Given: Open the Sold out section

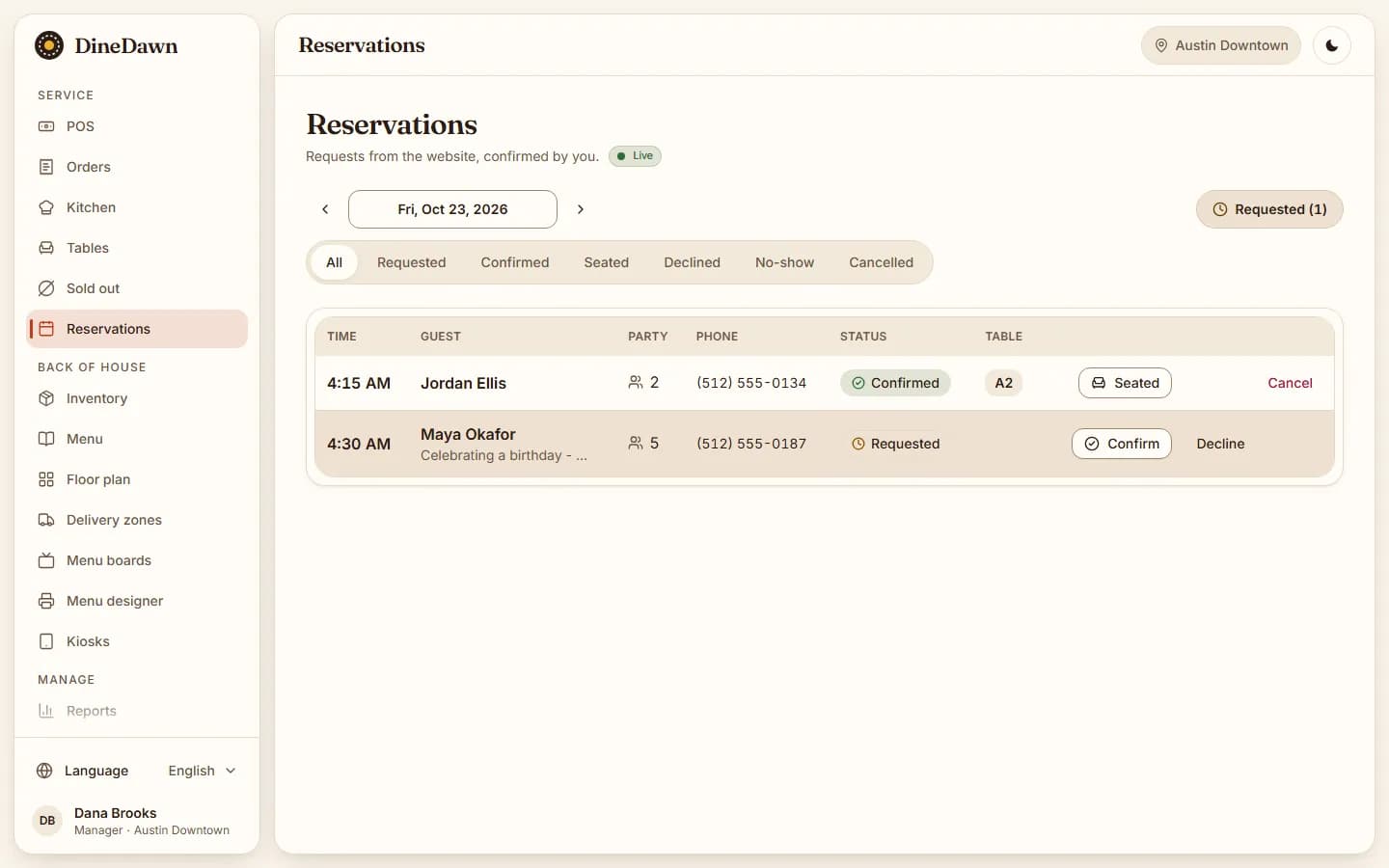Looking at the screenshot, I should click(x=137, y=288).
